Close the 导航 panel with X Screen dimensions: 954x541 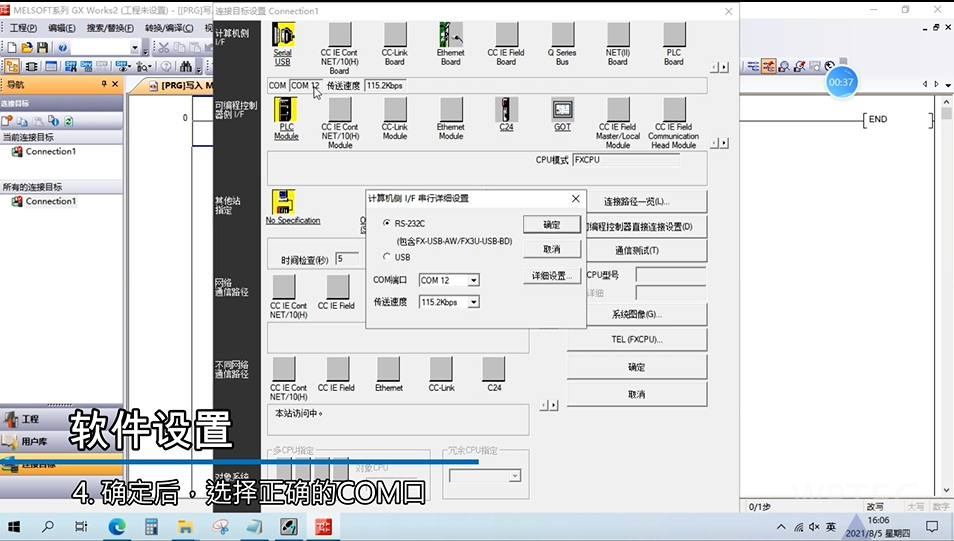[x=115, y=84]
